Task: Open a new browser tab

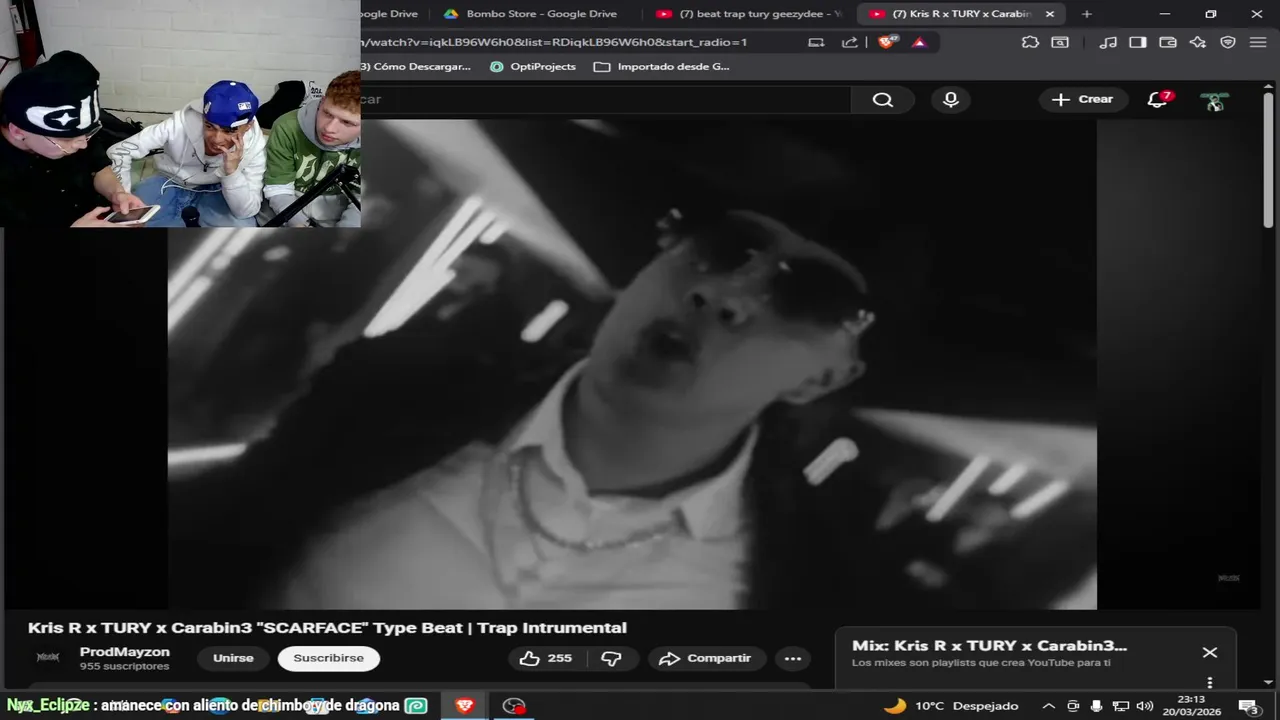Action: click(1087, 14)
